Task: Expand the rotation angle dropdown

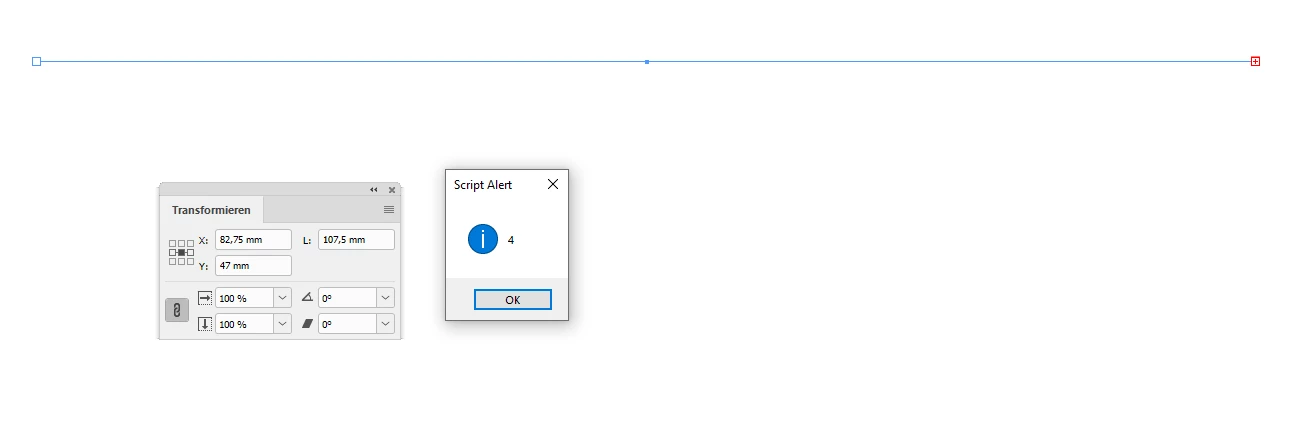Action: coord(386,298)
